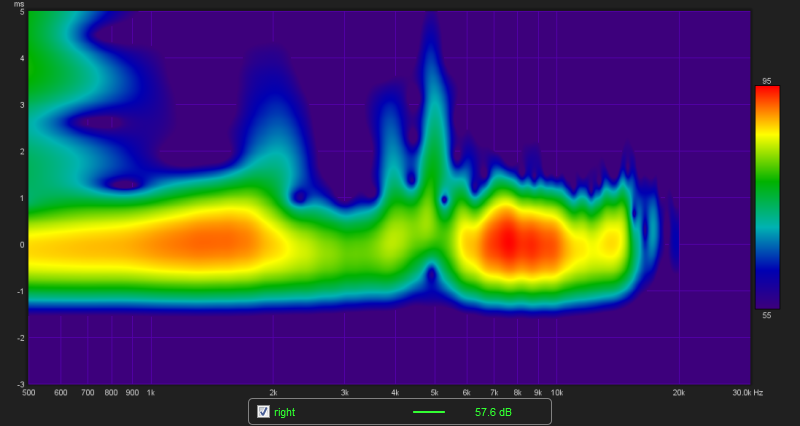The width and height of the screenshot is (800, 426).
Task: Click the ms unit label on time axis
Action: pyautogui.click(x=19, y=4)
